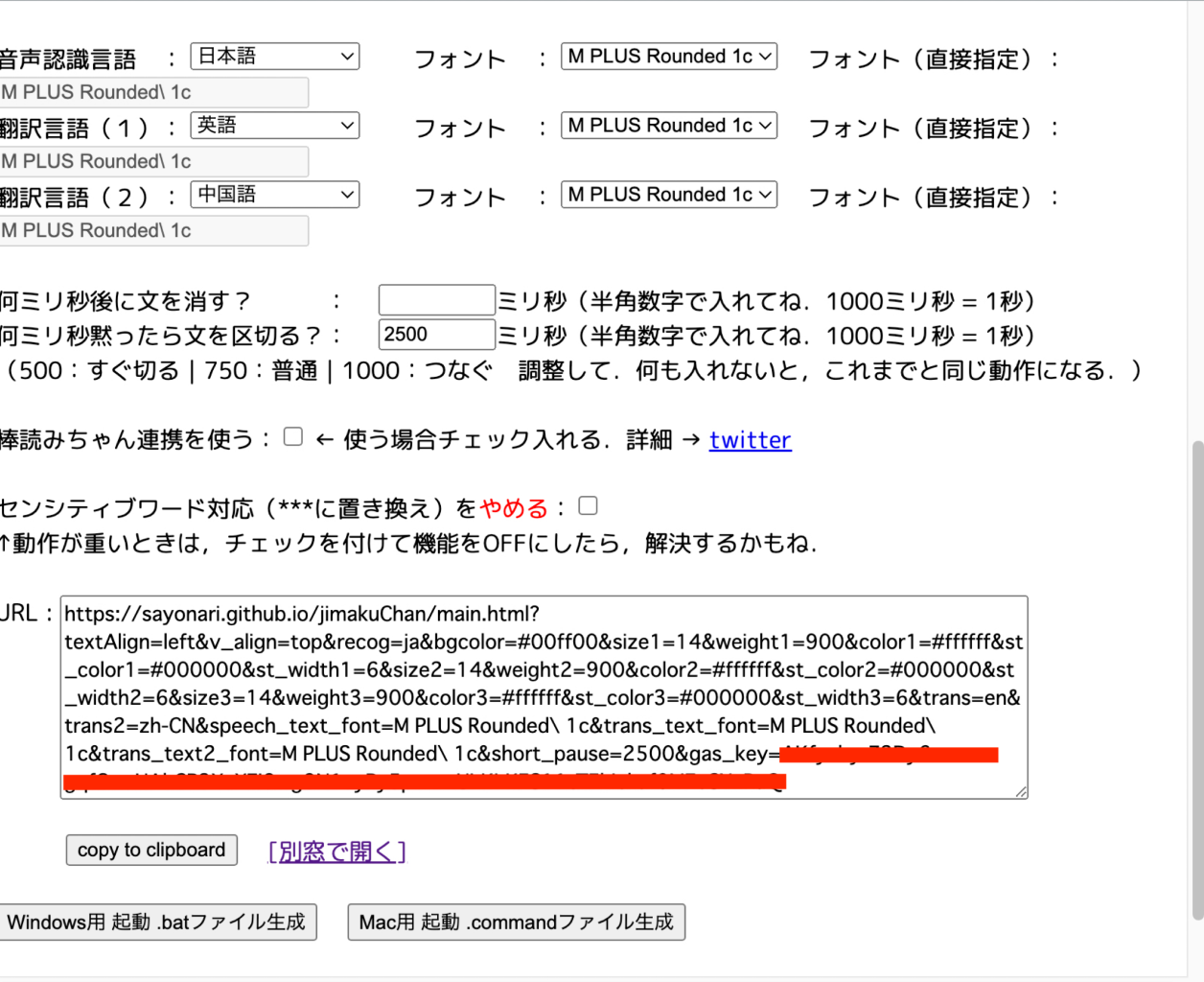Click the 2500 pause milliseconds input field
Screen dimensions: 1204x982
[436, 335]
